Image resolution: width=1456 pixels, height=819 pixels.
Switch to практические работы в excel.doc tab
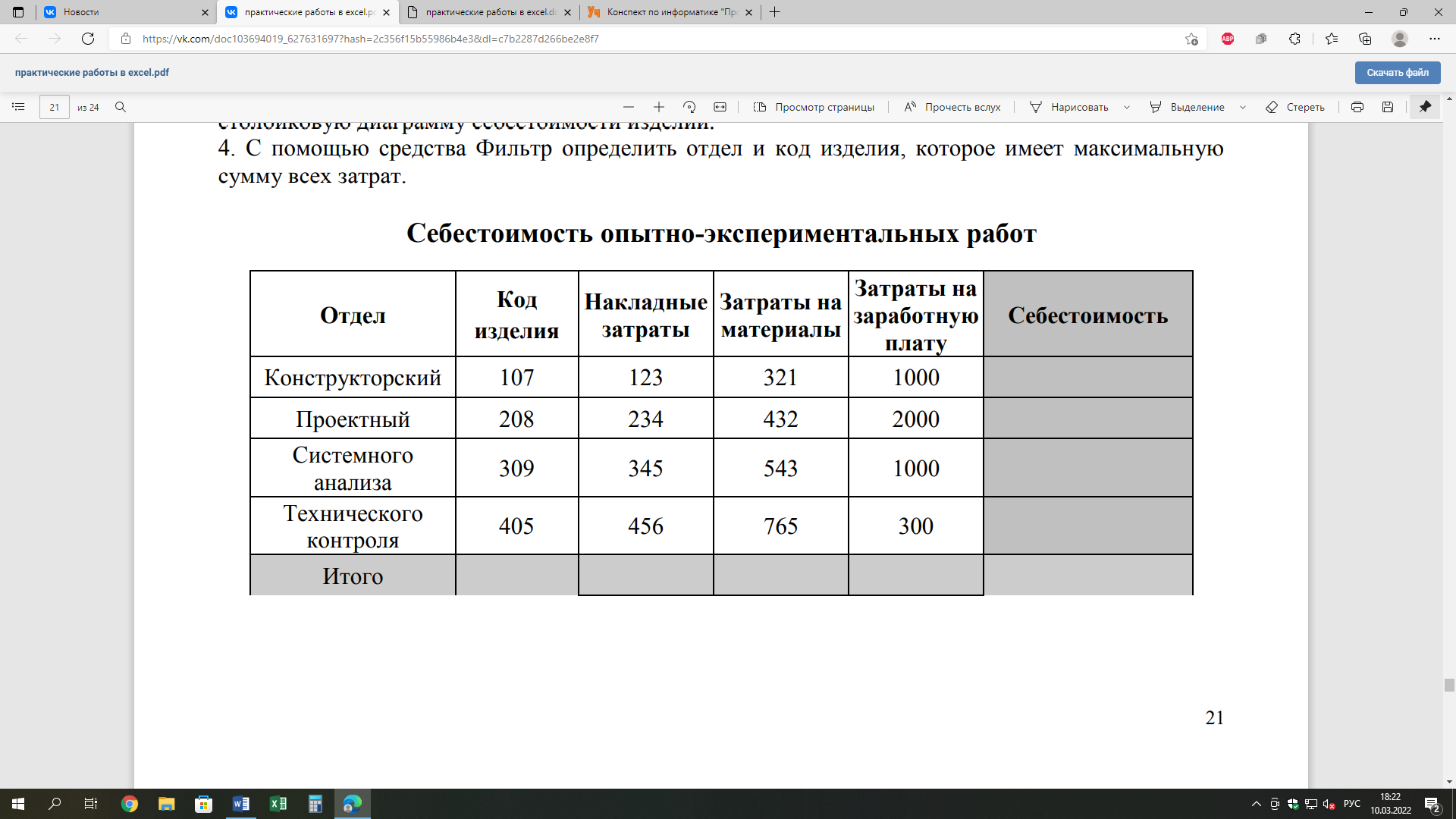(490, 12)
